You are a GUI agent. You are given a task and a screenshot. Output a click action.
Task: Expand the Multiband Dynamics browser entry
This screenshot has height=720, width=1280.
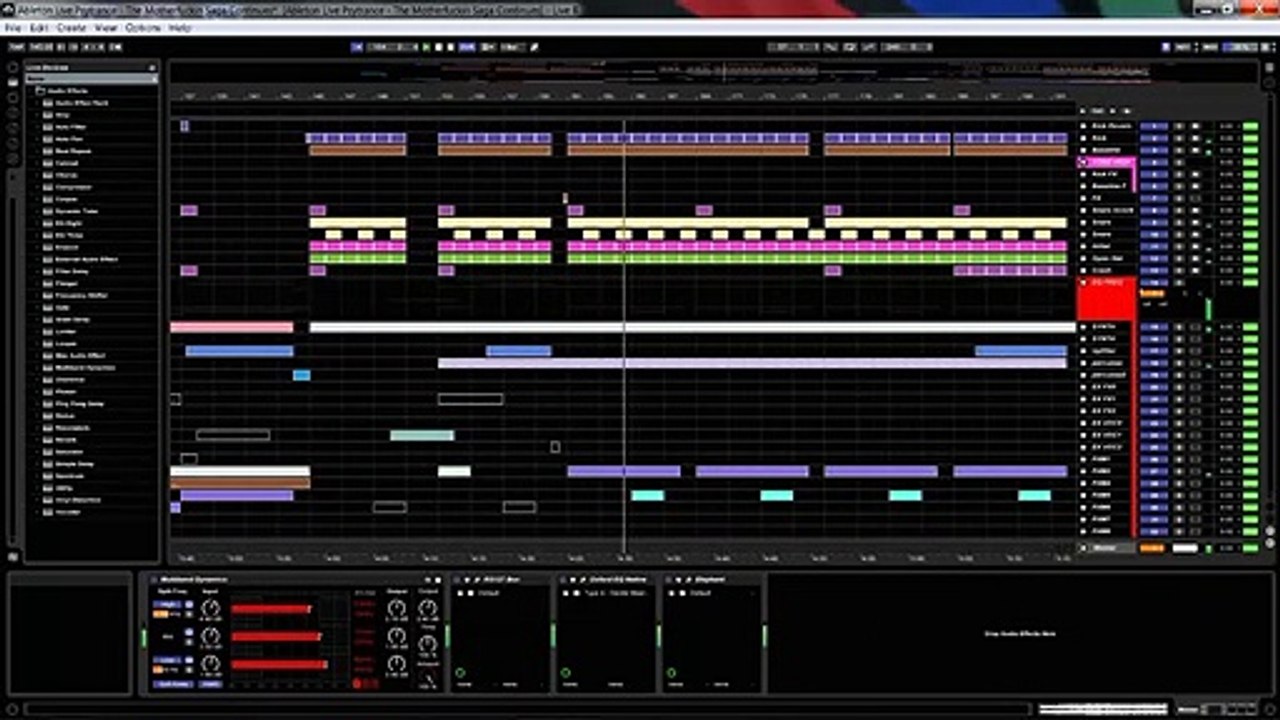tap(38, 367)
